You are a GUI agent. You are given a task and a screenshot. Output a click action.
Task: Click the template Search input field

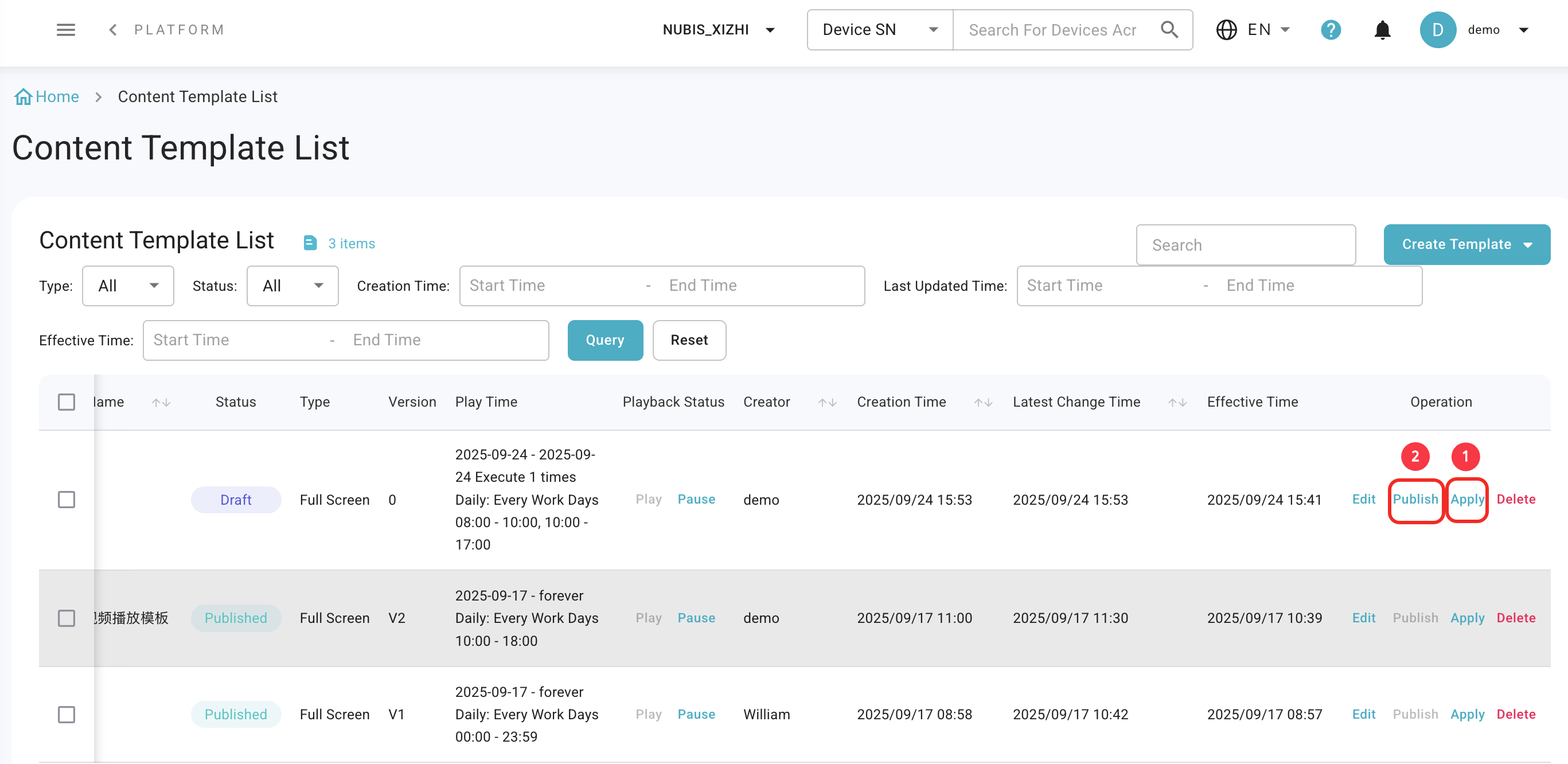[1245, 245]
